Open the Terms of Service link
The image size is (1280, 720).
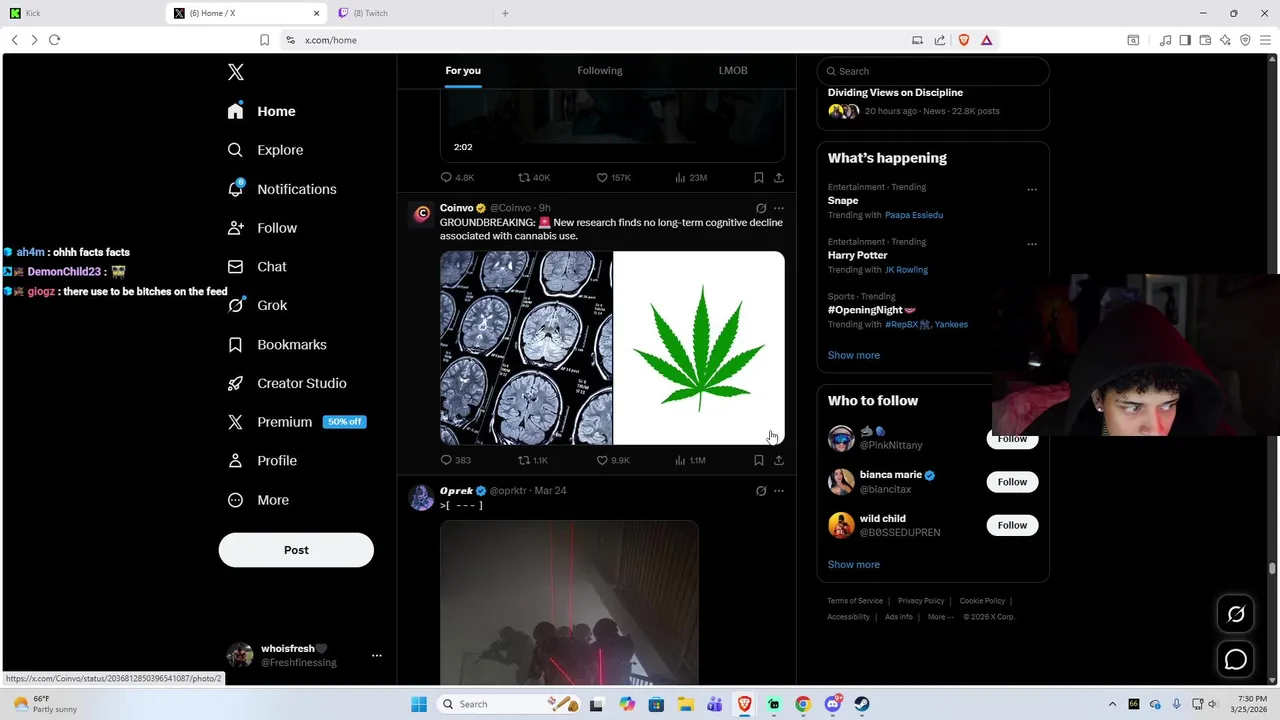click(855, 601)
